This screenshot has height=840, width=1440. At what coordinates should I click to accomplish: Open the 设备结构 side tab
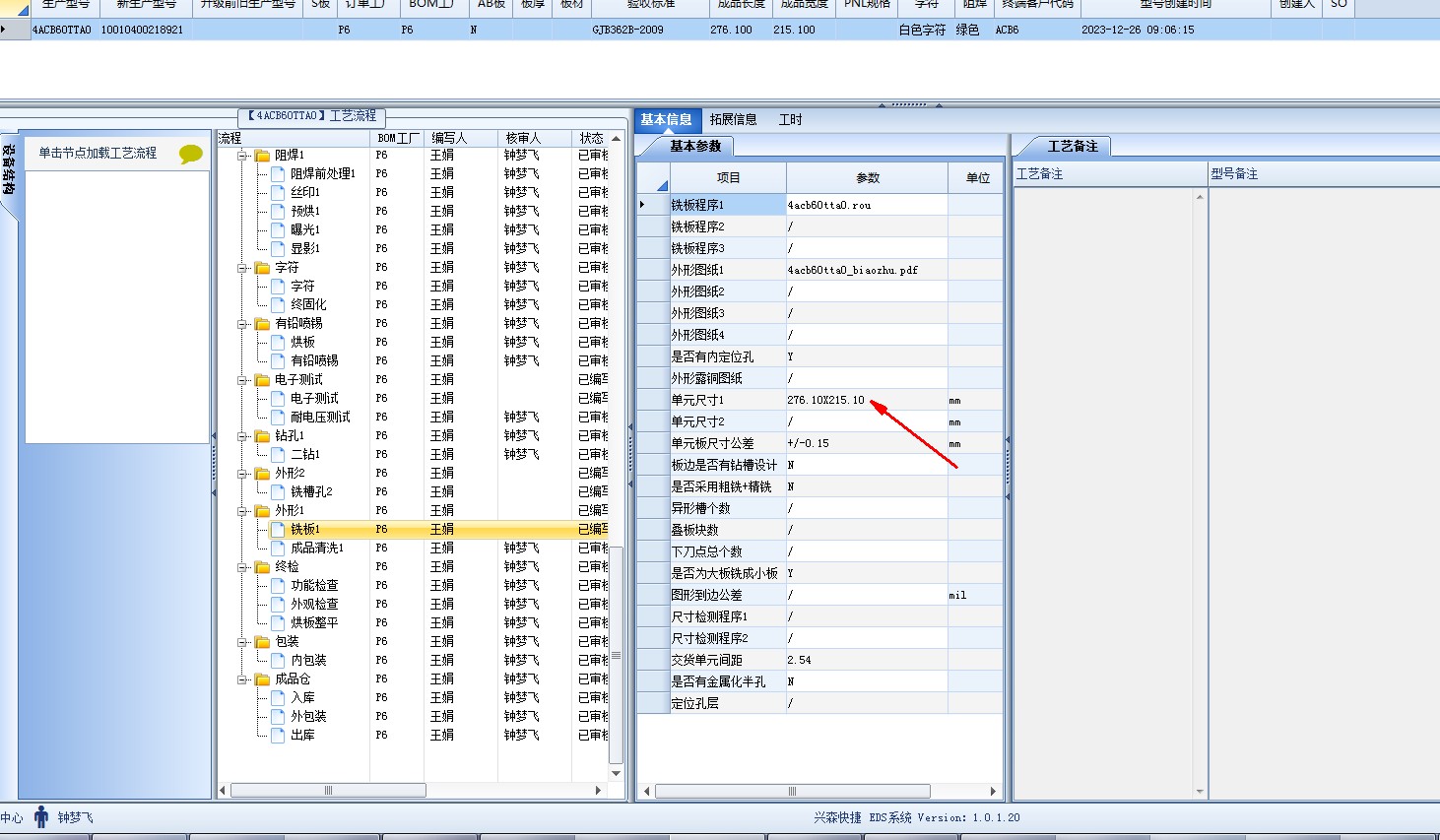9,169
